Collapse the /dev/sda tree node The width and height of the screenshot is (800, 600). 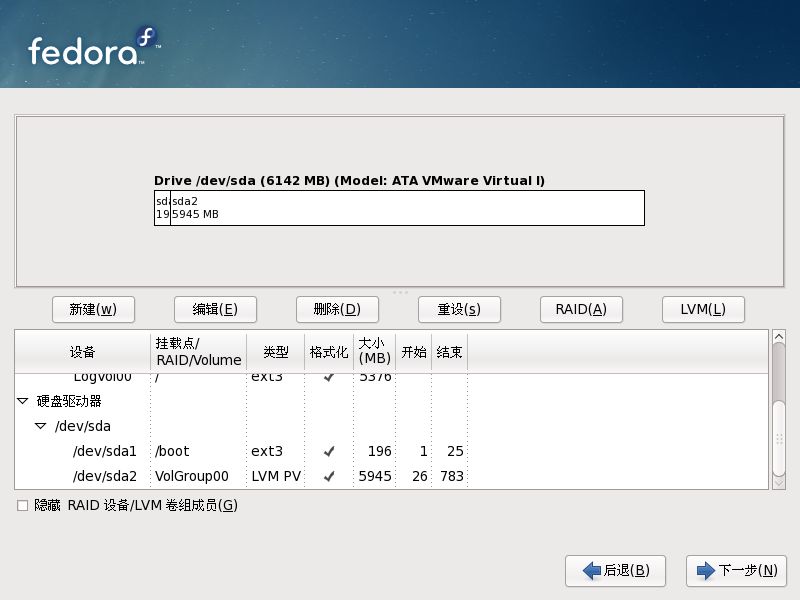40,426
